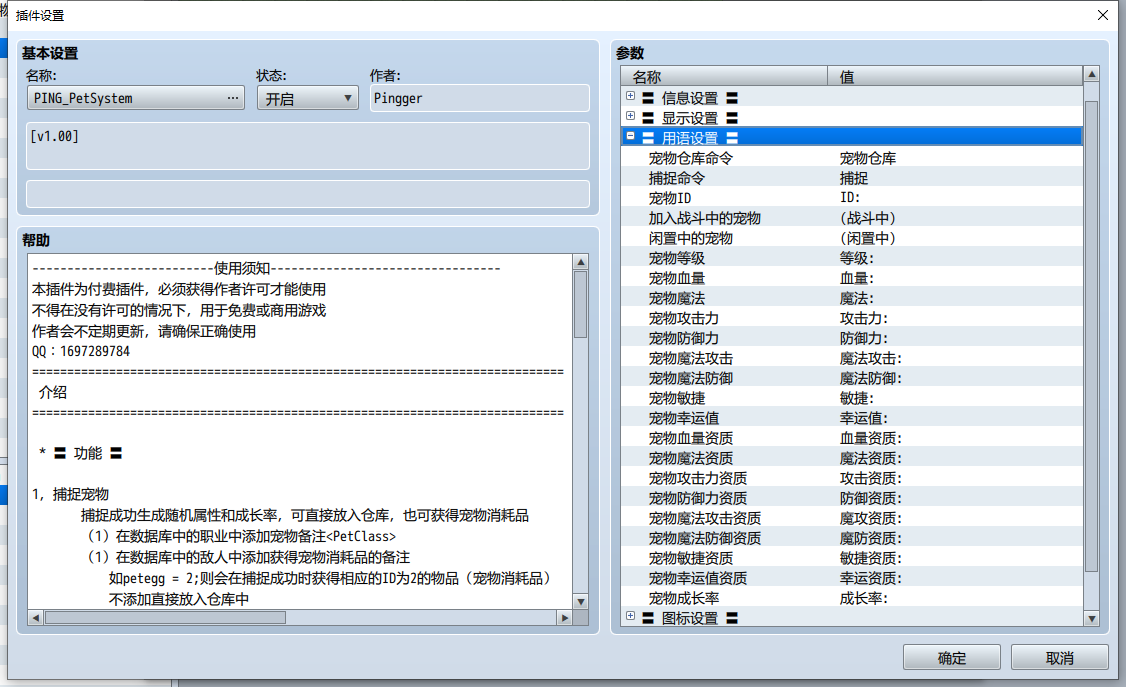The width and height of the screenshot is (1126, 687).
Task: Select the 宠物攻击力 parameter row
Action: [x=852, y=318]
